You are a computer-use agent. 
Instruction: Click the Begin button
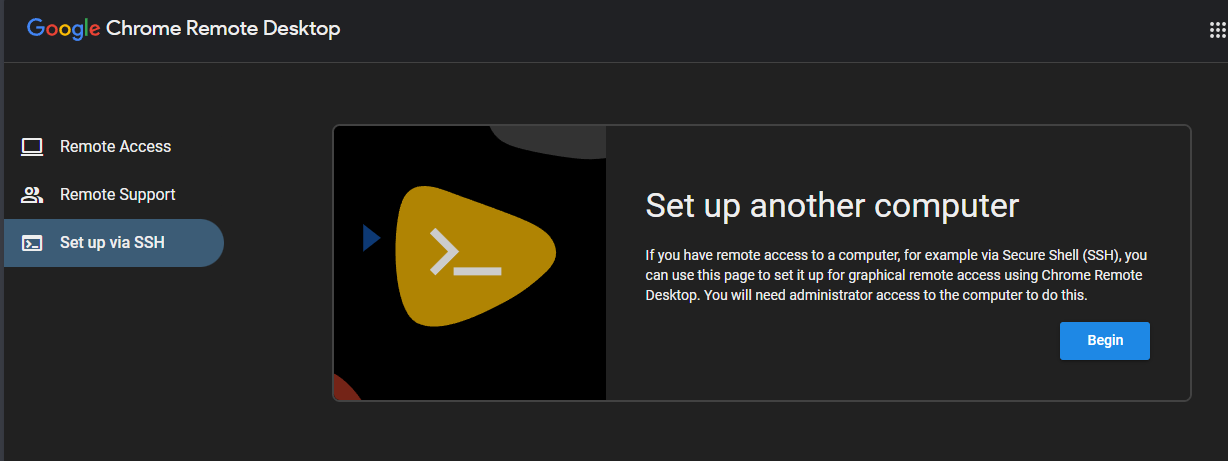[1105, 340]
